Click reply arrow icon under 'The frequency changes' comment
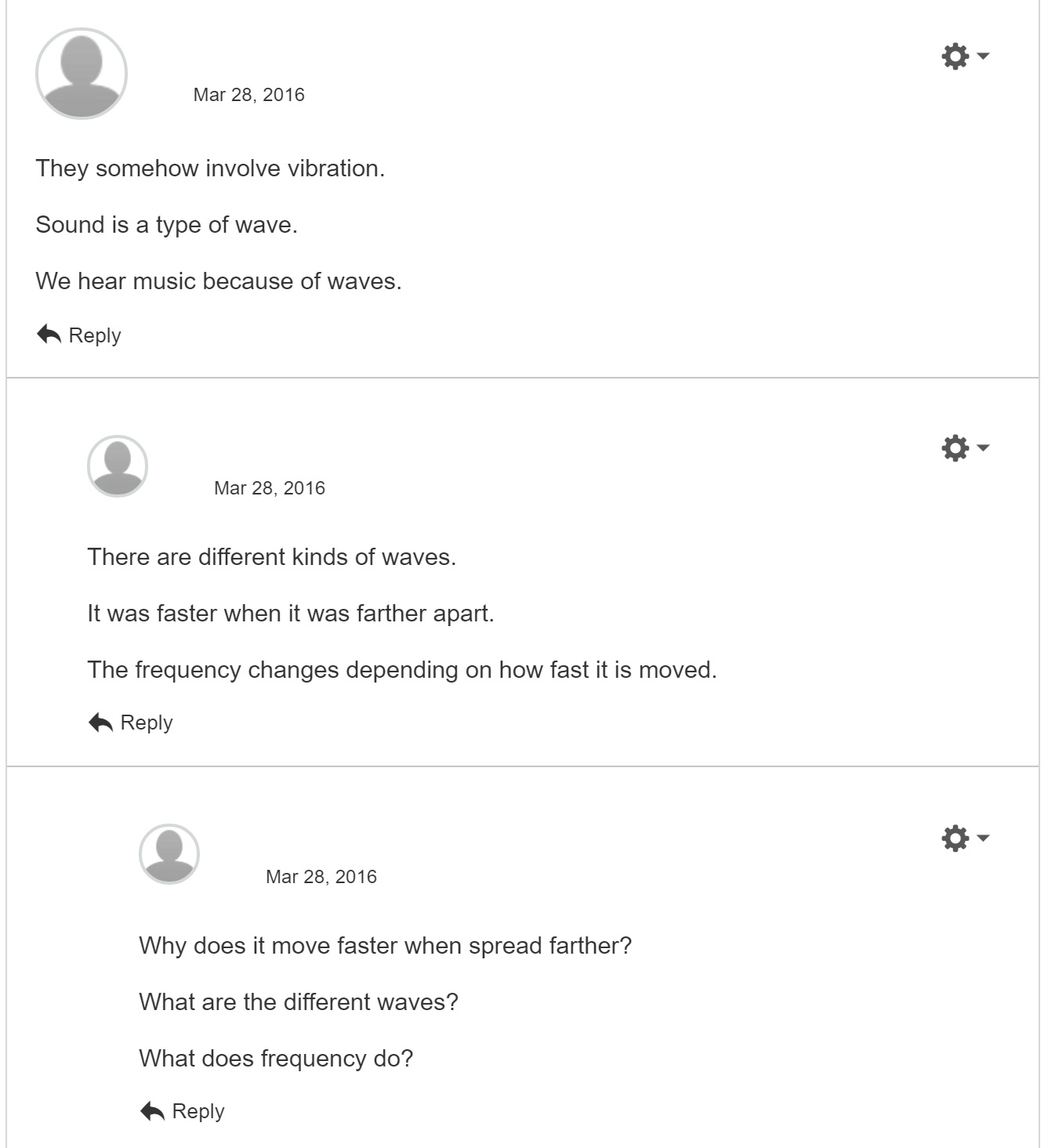This screenshot has width=1048, height=1148. tap(100, 722)
